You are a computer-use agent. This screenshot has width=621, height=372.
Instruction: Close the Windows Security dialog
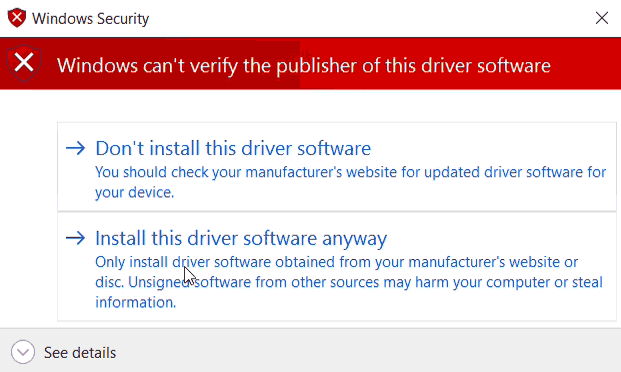602,18
